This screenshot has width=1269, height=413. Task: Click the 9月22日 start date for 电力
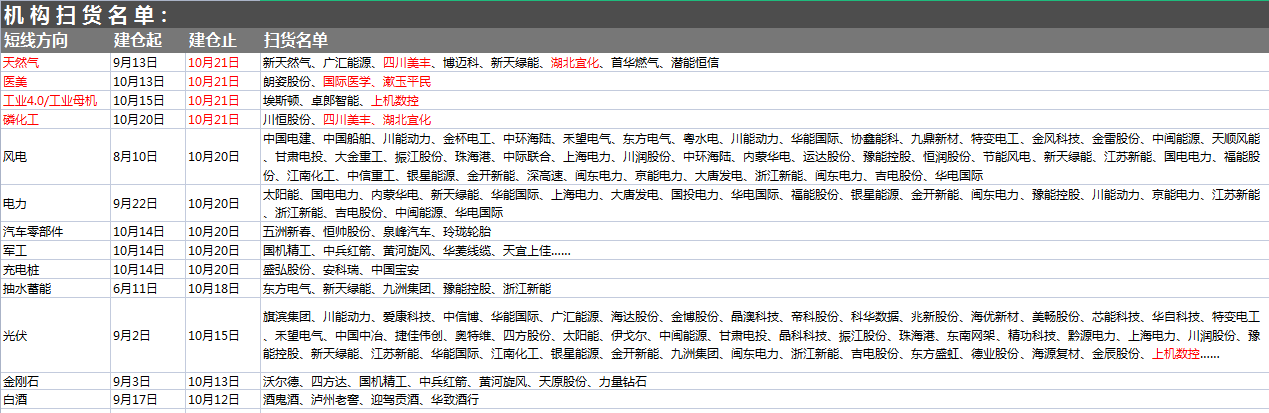147,204
